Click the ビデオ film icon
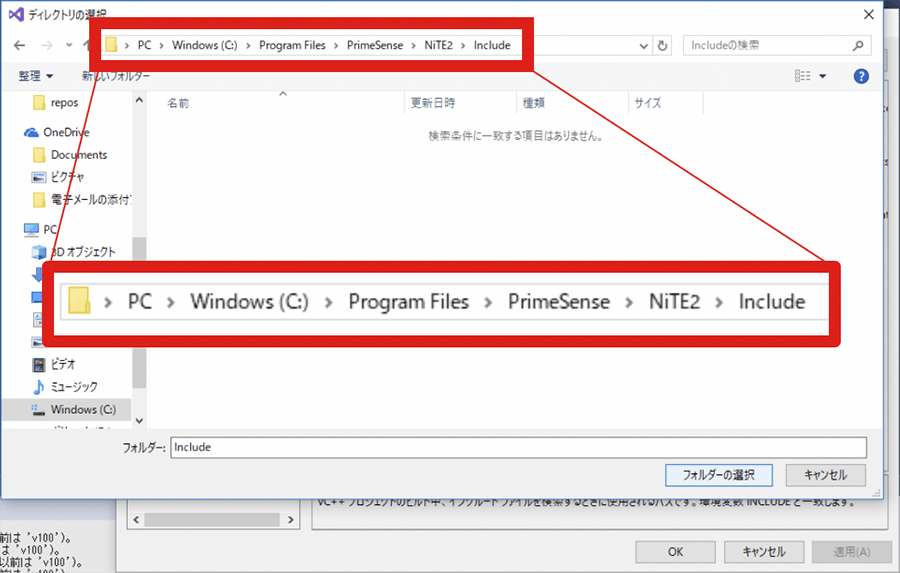Image resolution: width=900 pixels, height=573 pixels. point(38,365)
